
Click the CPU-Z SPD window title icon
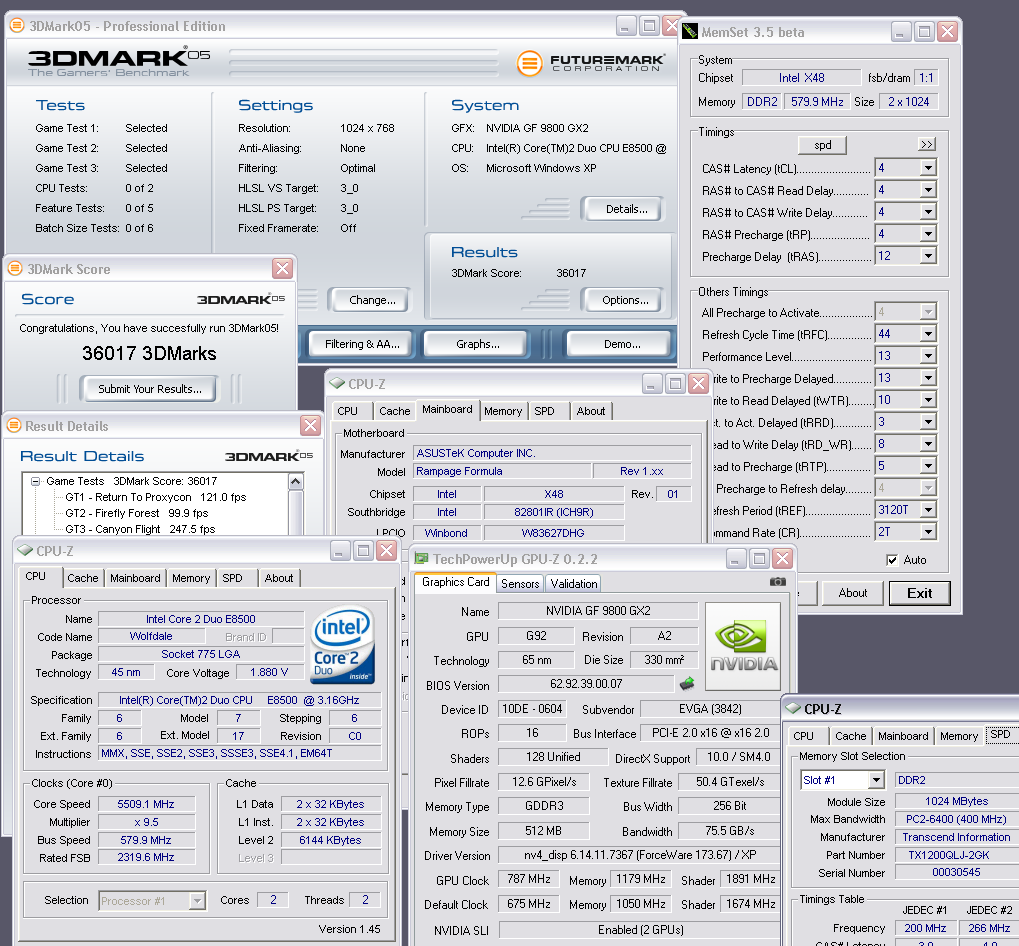point(793,708)
